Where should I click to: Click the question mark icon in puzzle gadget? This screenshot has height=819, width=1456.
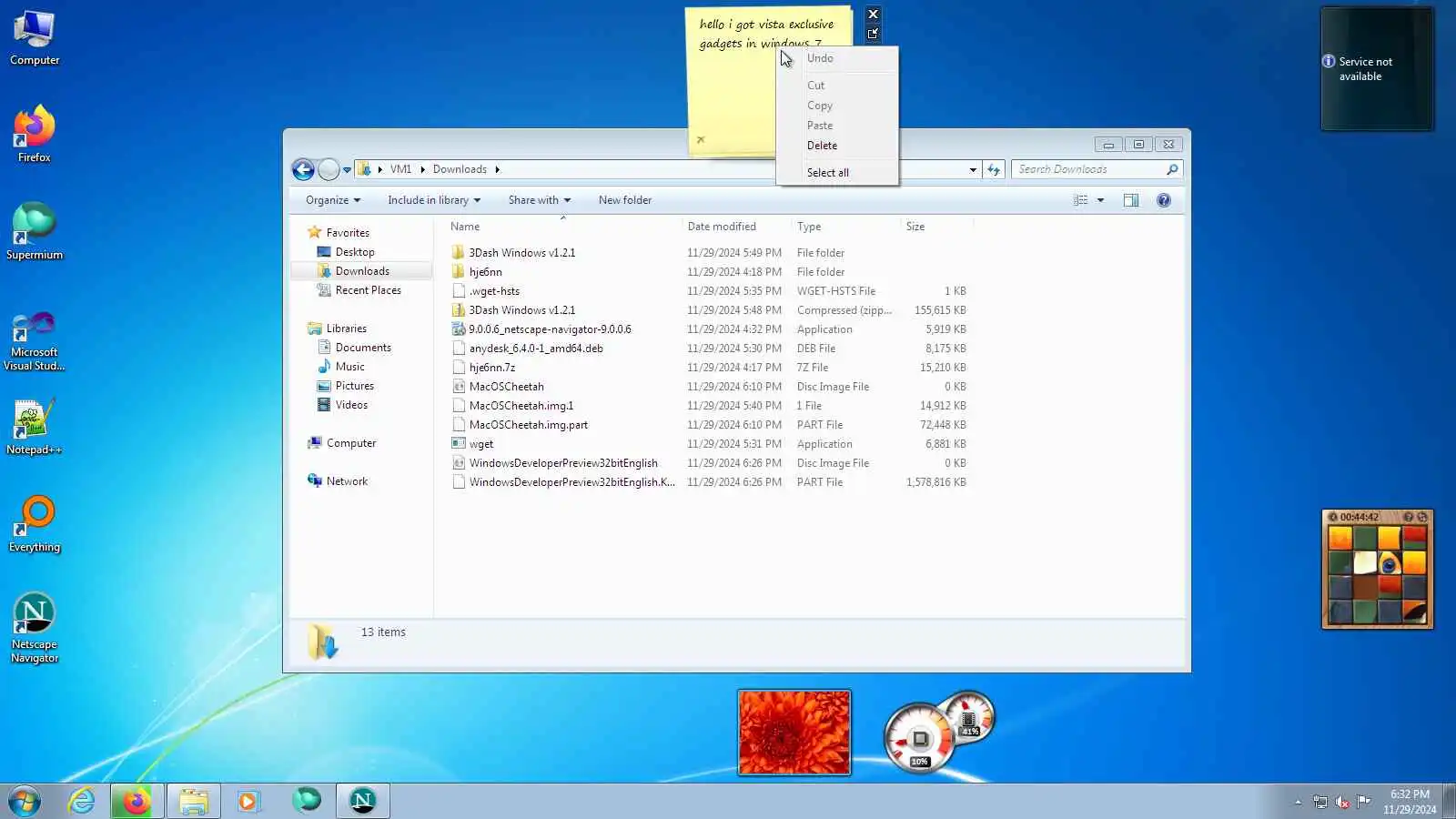click(1408, 517)
